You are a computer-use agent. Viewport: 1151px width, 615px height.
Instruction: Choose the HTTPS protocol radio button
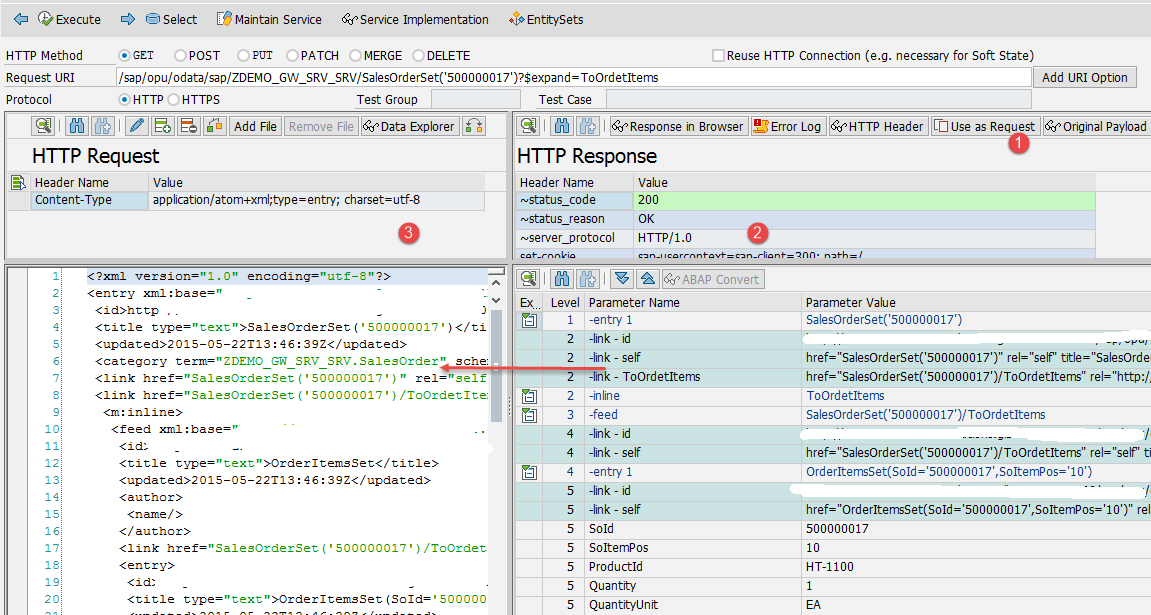coord(174,100)
